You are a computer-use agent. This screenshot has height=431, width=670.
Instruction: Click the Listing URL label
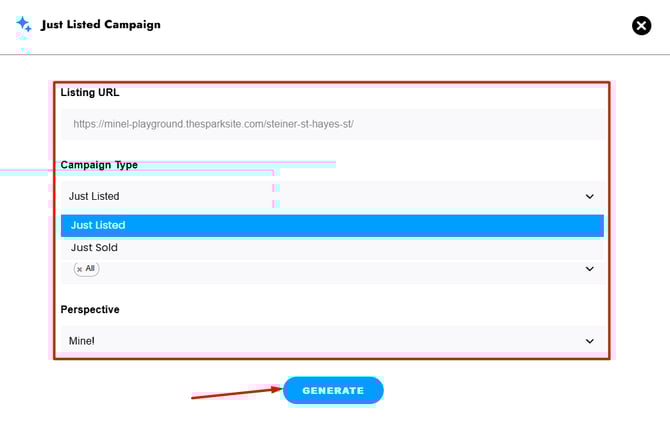point(90,92)
